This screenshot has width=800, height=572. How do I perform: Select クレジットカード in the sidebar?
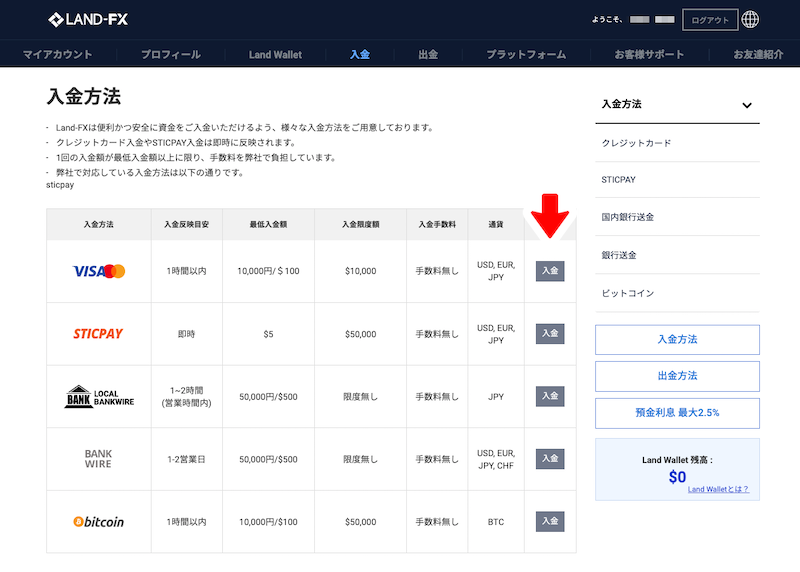[636, 143]
